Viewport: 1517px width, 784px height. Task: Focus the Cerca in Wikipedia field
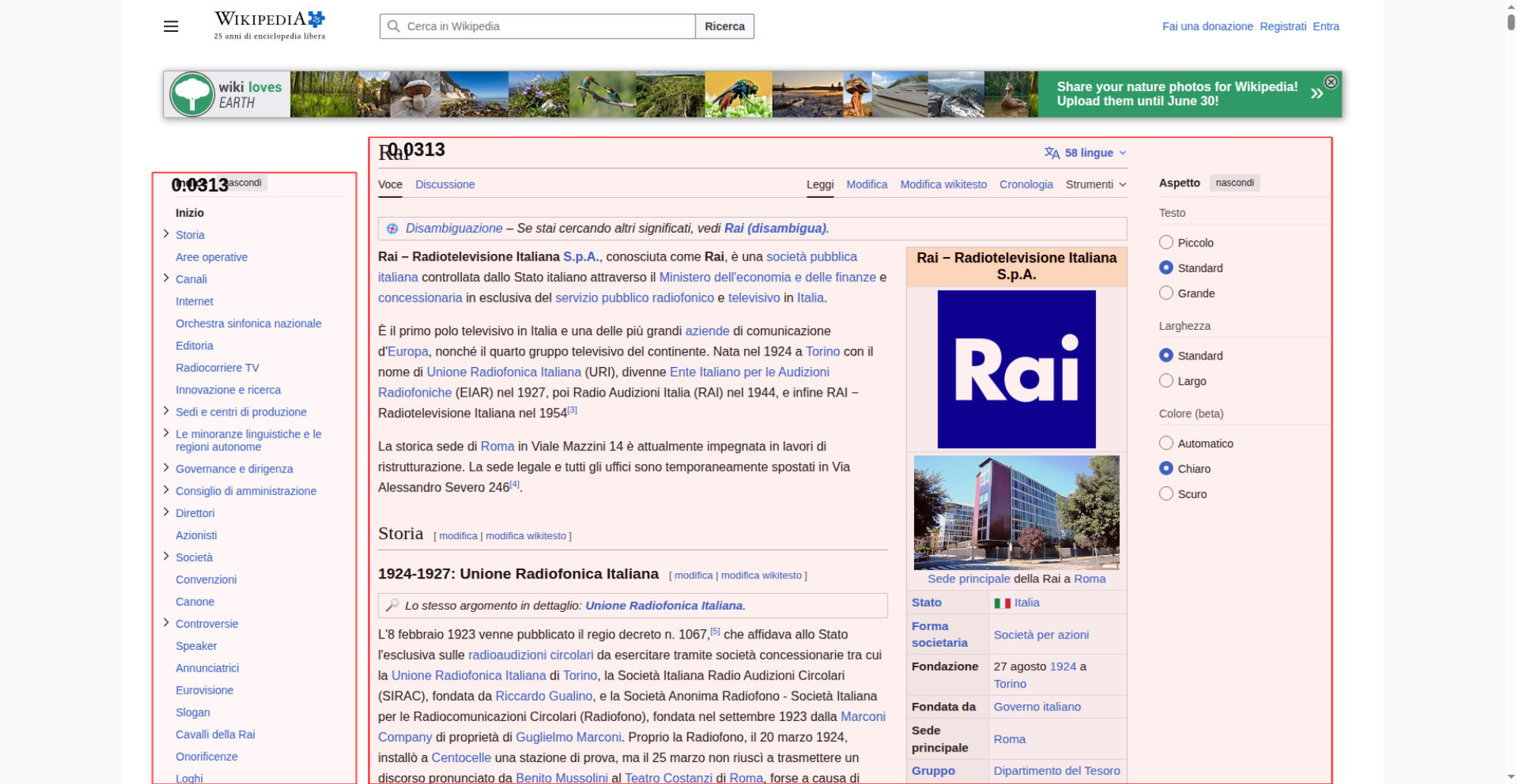pos(538,27)
